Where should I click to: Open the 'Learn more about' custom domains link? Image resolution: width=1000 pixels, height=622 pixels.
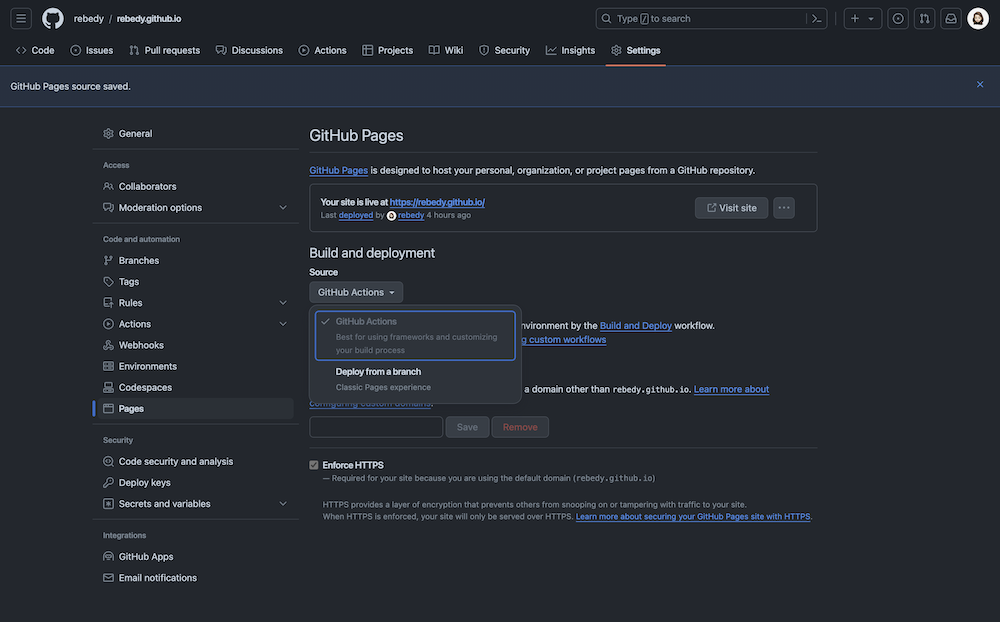click(x=731, y=389)
